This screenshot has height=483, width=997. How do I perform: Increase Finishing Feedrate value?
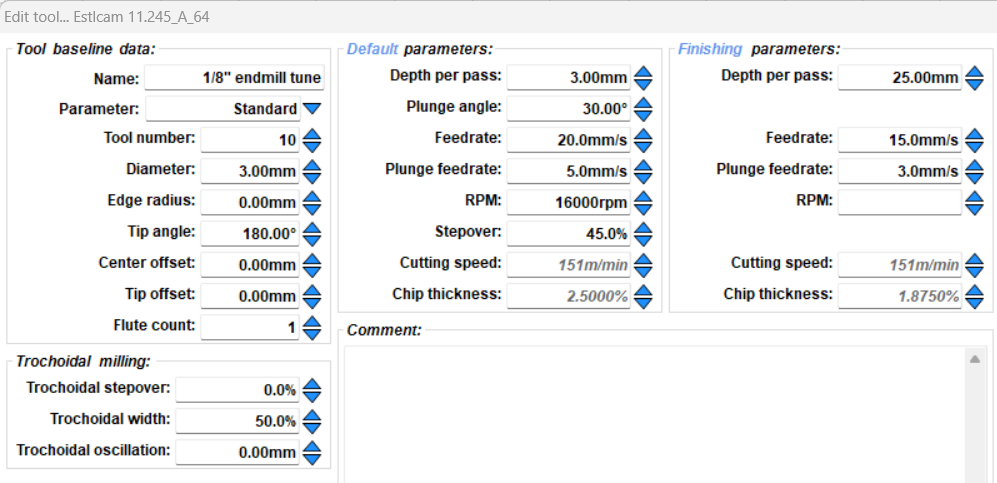click(x=975, y=134)
